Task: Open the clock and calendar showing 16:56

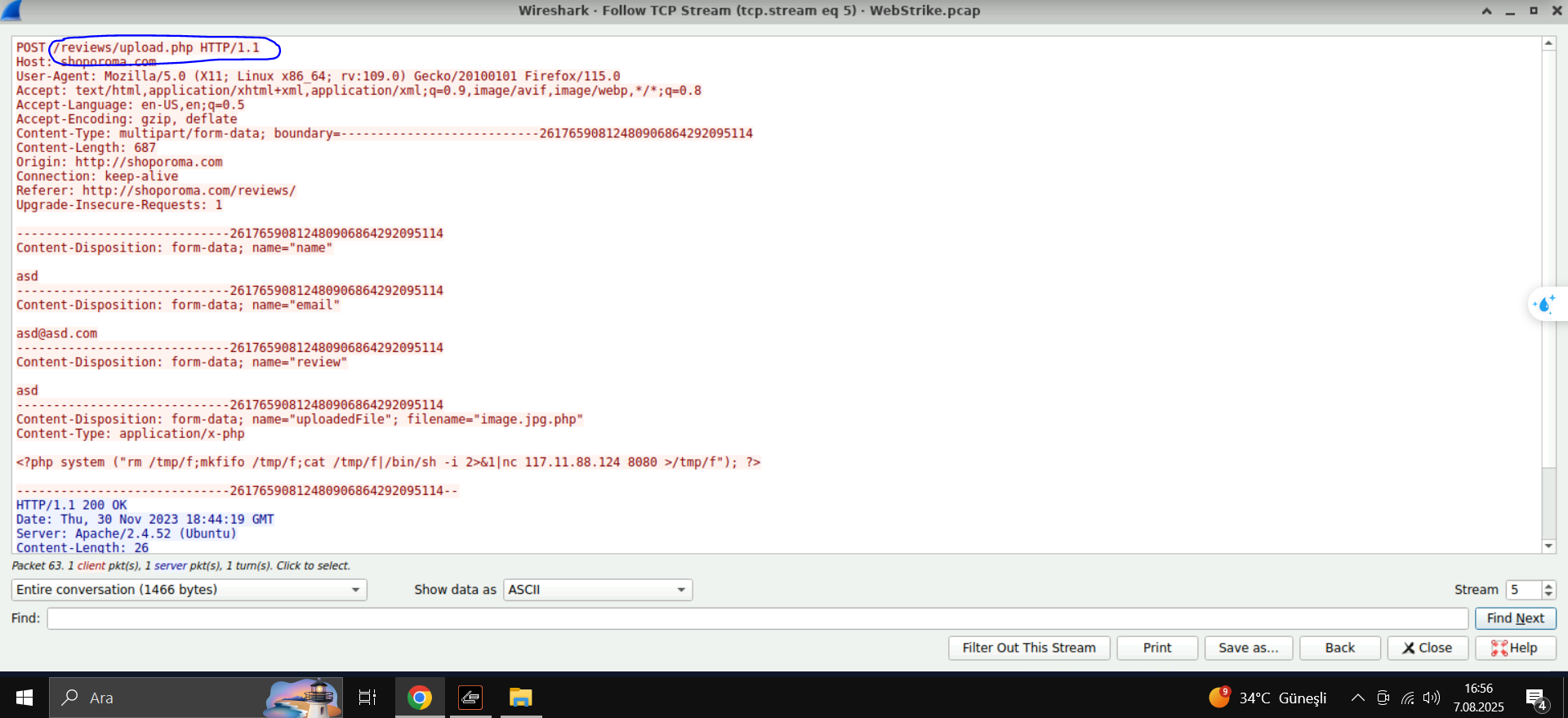Action: (1478, 698)
